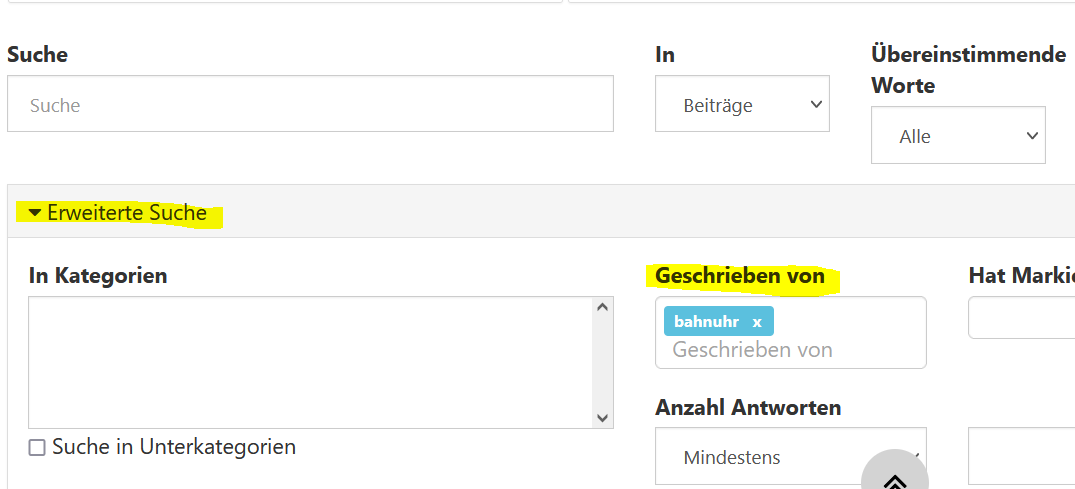The height and width of the screenshot is (489, 1075).
Task: Open the Alle matching words dropdown
Action: point(958,136)
